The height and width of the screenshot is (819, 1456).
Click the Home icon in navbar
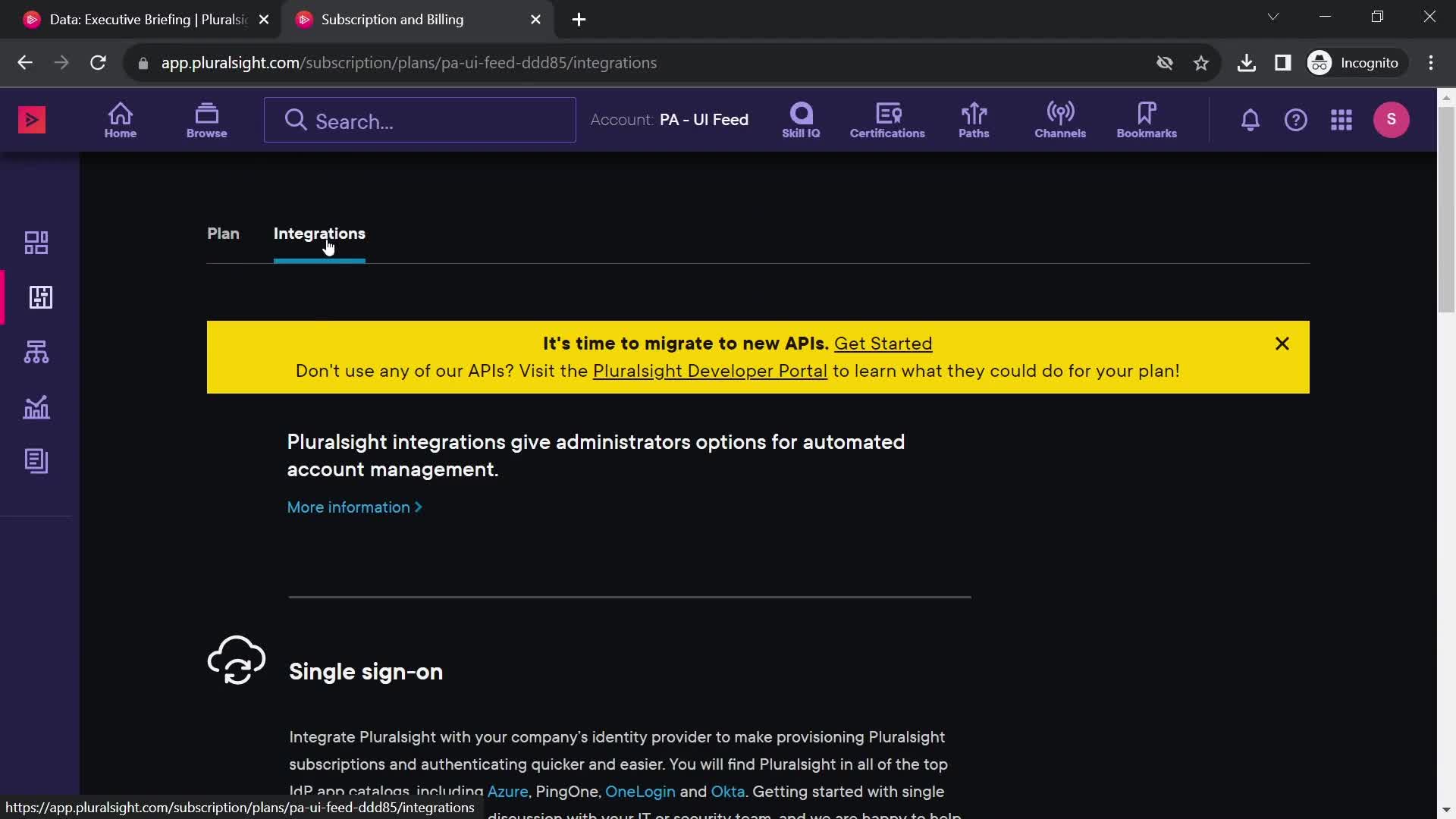click(x=120, y=119)
